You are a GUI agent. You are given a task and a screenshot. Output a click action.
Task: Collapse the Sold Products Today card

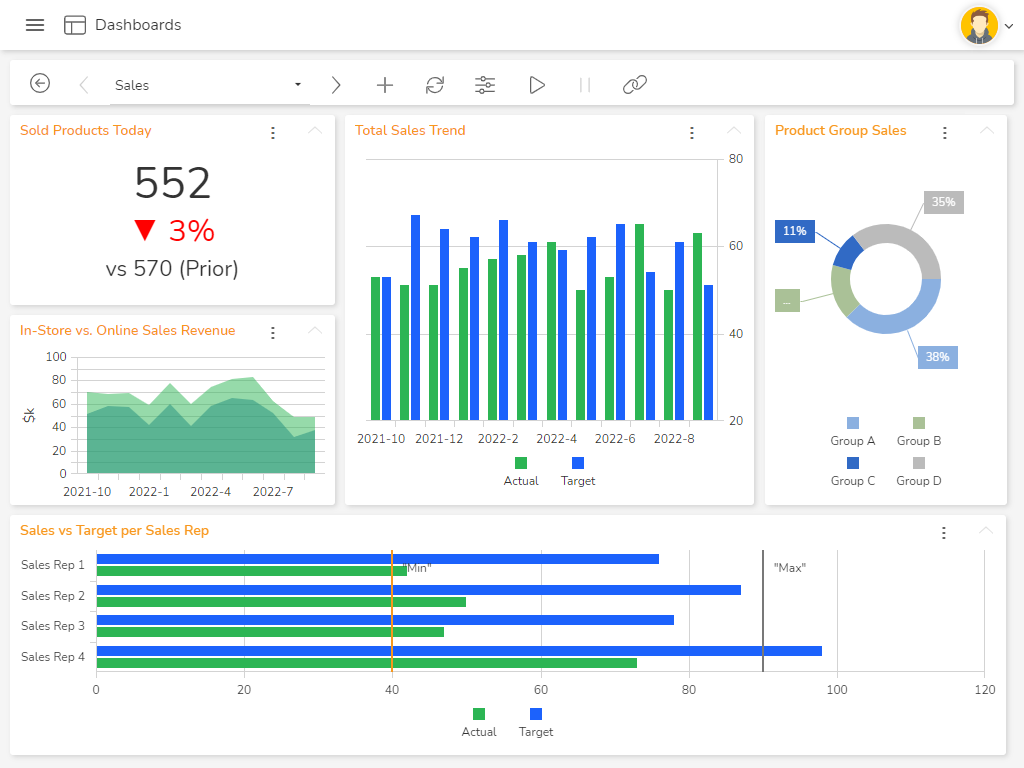[314, 131]
